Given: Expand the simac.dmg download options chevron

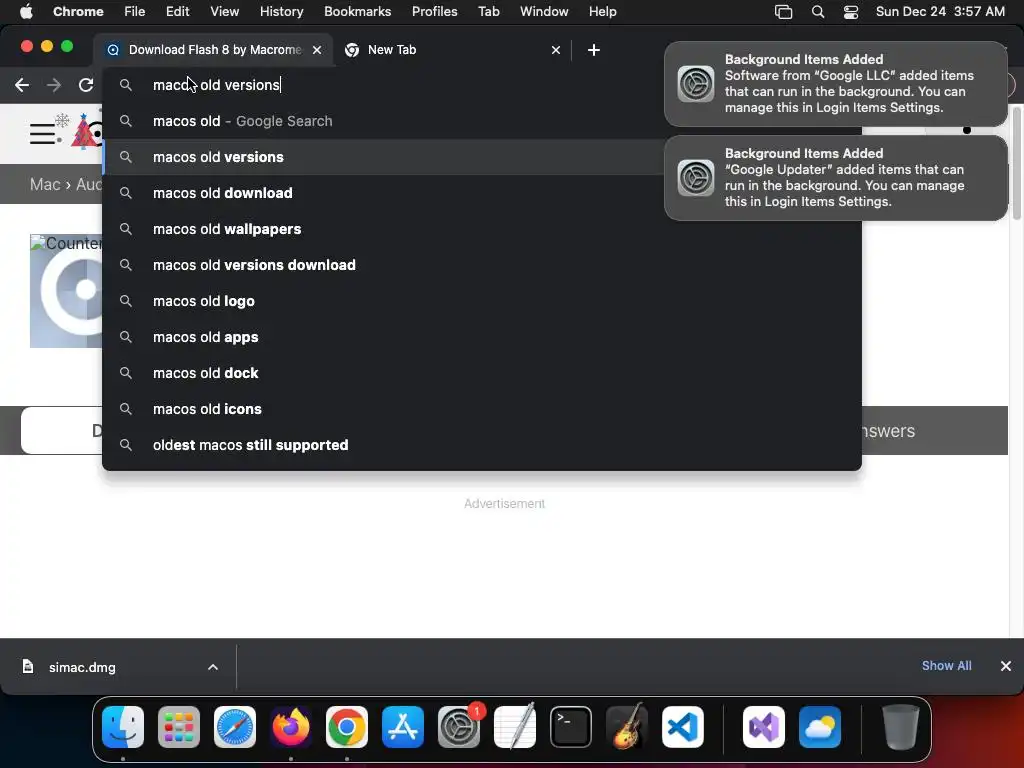Looking at the screenshot, I should 213,667.
